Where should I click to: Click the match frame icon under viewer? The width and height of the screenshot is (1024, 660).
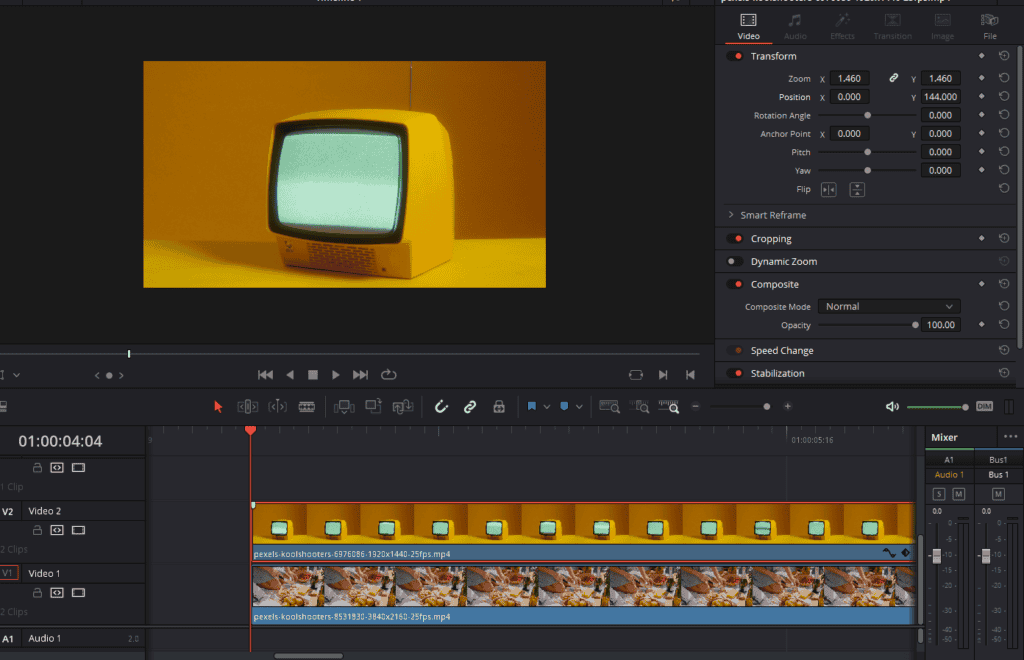[x=635, y=375]
